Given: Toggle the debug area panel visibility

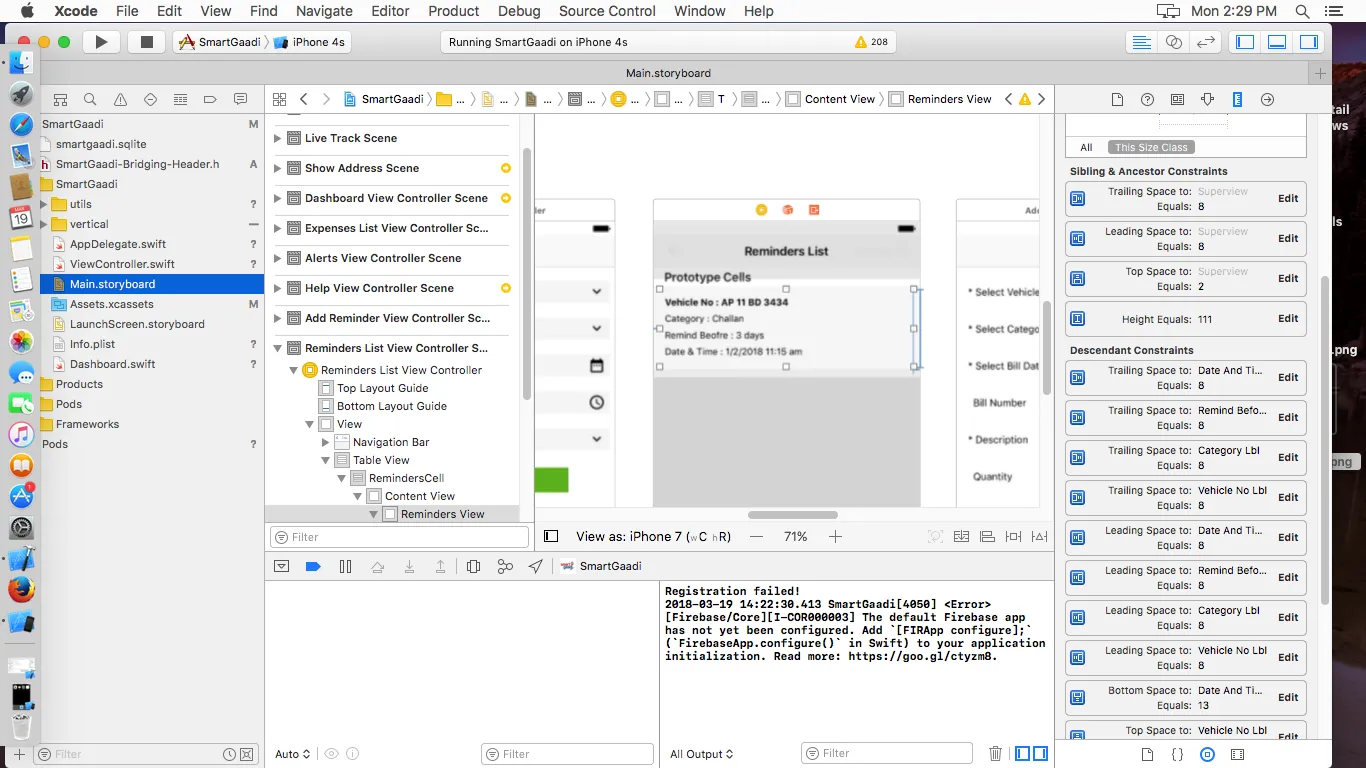Looking at the screenshot, I should coord(1277,42).
